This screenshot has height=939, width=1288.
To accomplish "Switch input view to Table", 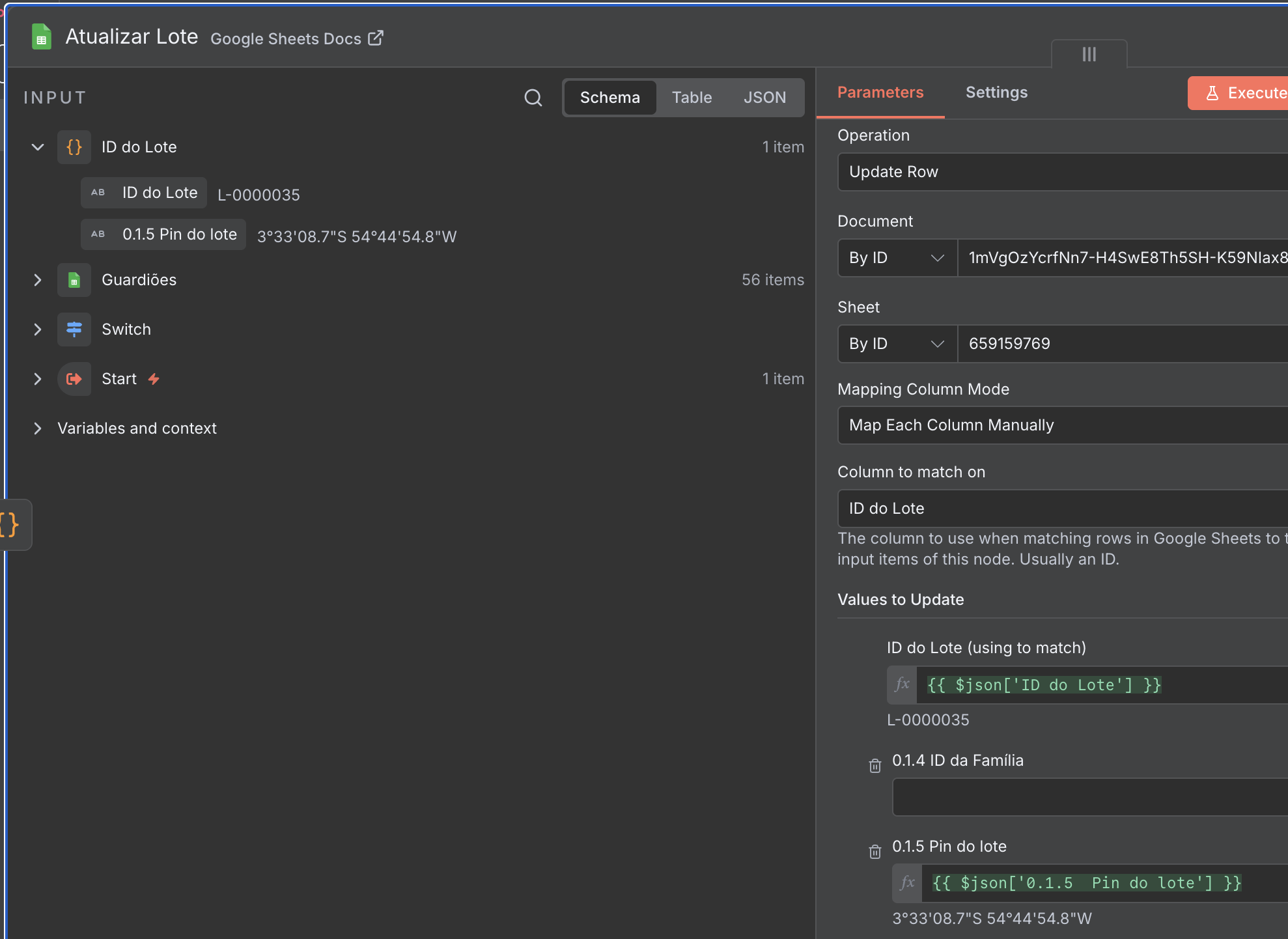I will pos(692,98).
